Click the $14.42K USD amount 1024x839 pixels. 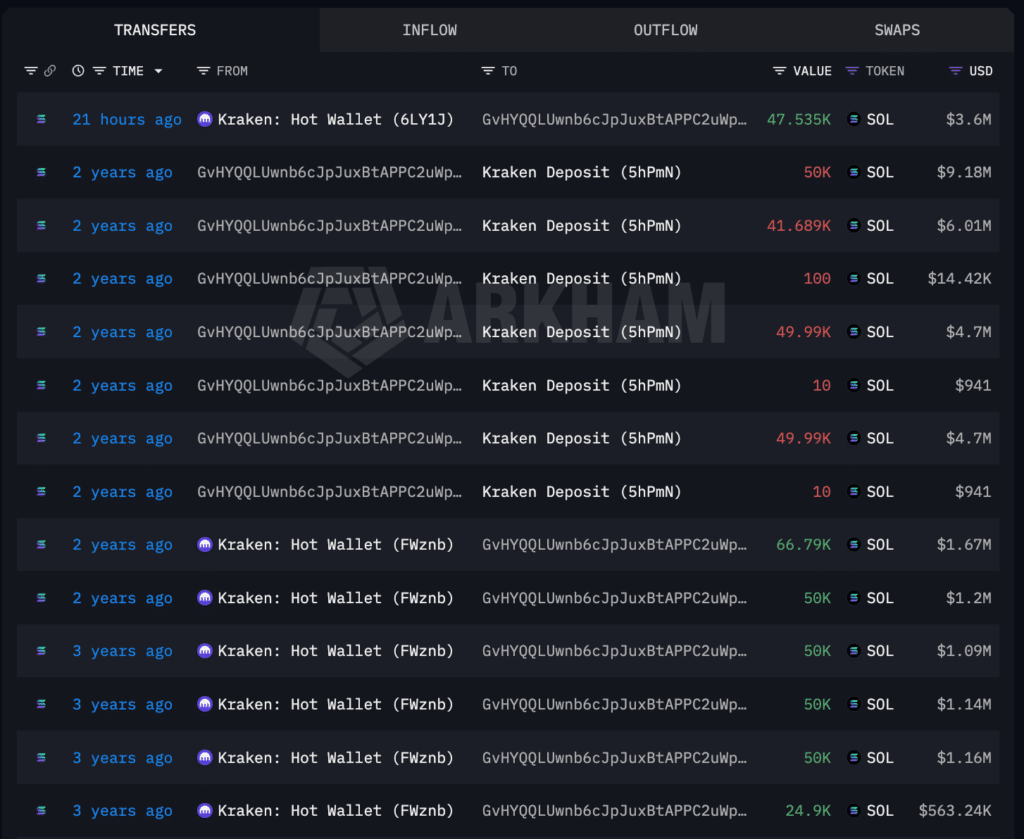coord(959,279)
